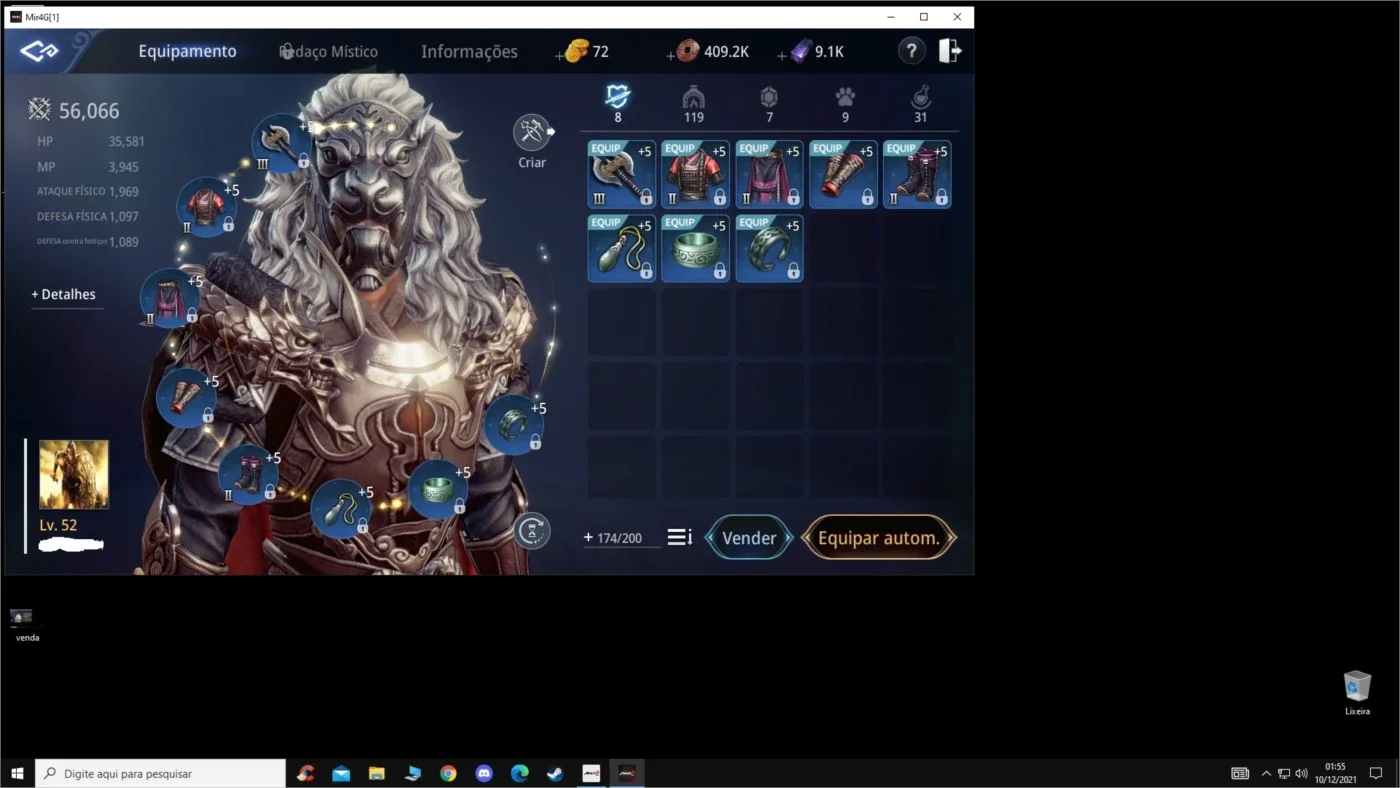
Task: Click the equipped chest armor slot on character
Action: pos(207,207)
